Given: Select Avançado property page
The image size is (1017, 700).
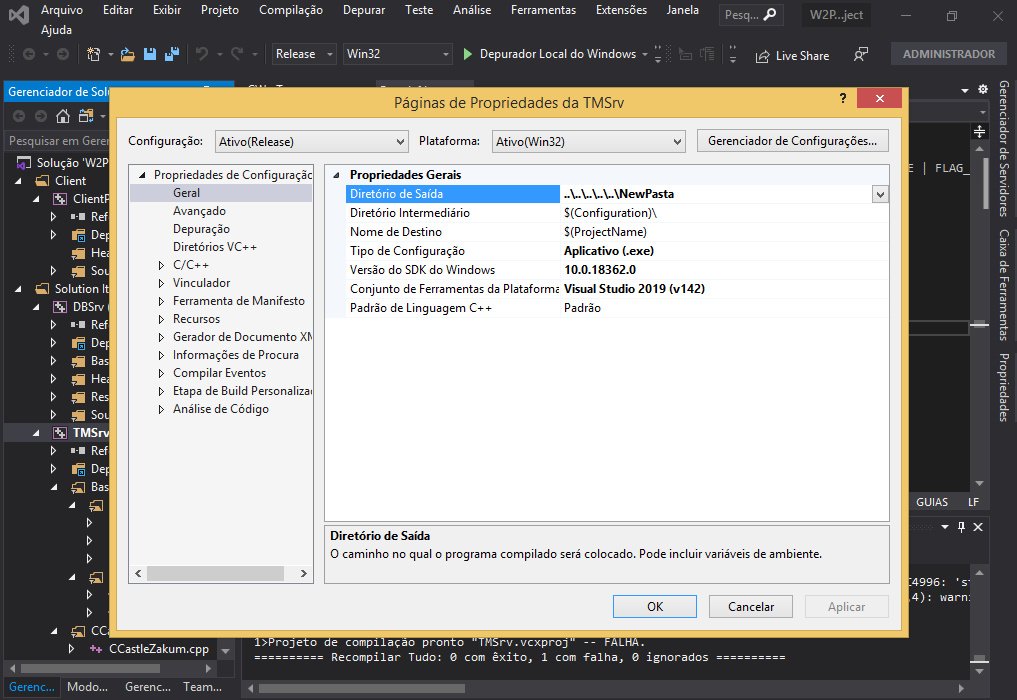Looking at the screenshot, I should pos(199,211).
